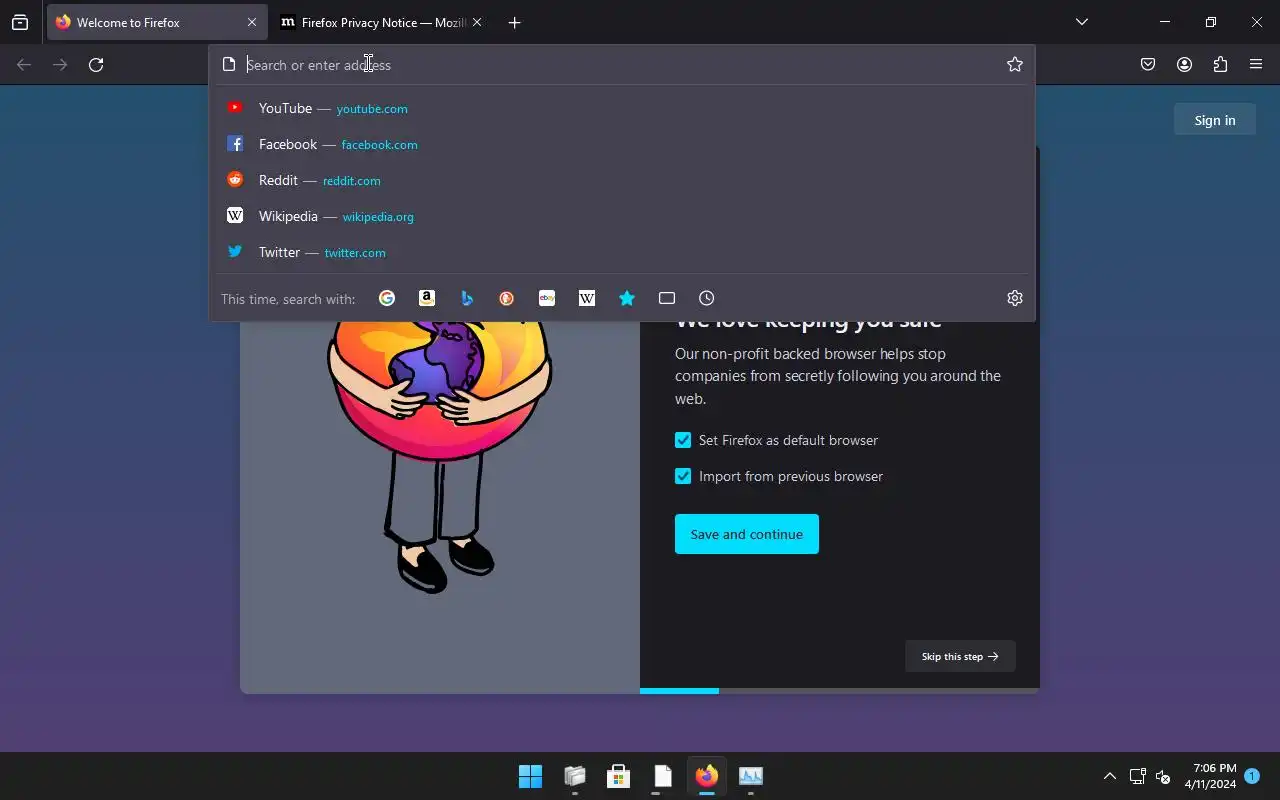Select Twitter suggestion
This screenshot has width=1280, height=800.
[x=622, y=252]
